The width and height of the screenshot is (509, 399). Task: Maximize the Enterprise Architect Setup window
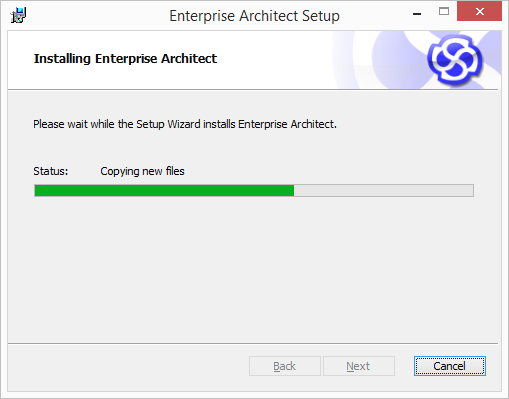point(444,12)
